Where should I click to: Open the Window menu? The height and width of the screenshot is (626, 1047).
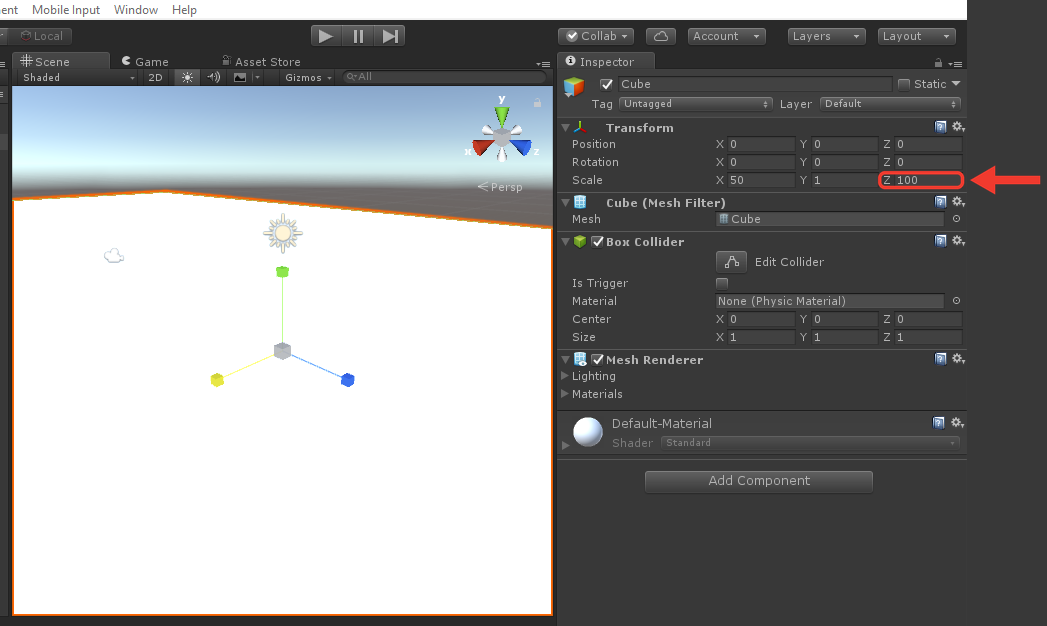[x=136, y=10]
